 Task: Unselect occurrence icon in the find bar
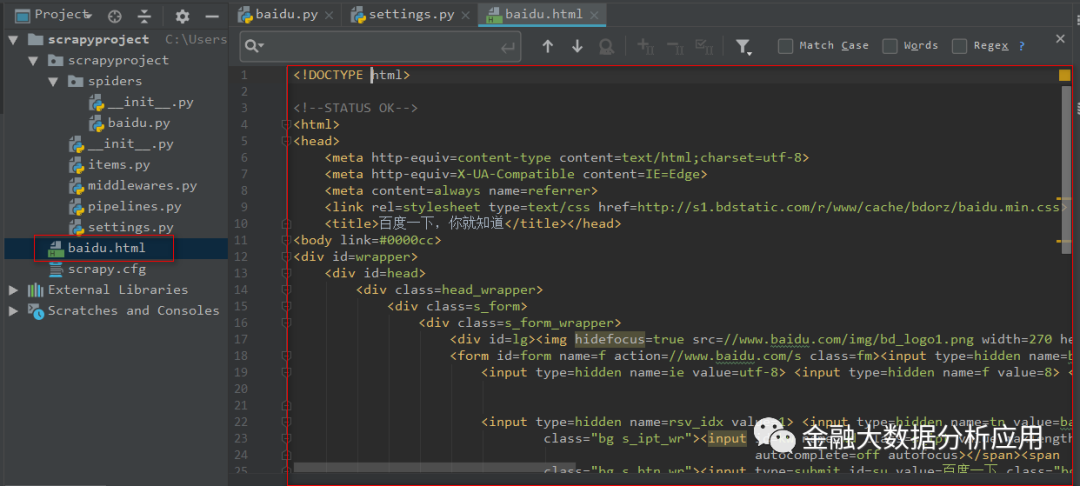click(x=675, y=46)
